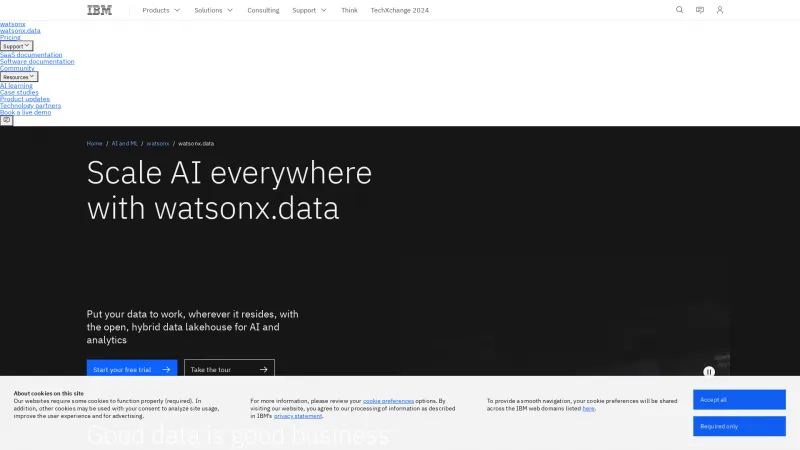Open the watsonx.data link in the left list
The height and width of the screenshot is (450, 800).
(x=20, y=31)
